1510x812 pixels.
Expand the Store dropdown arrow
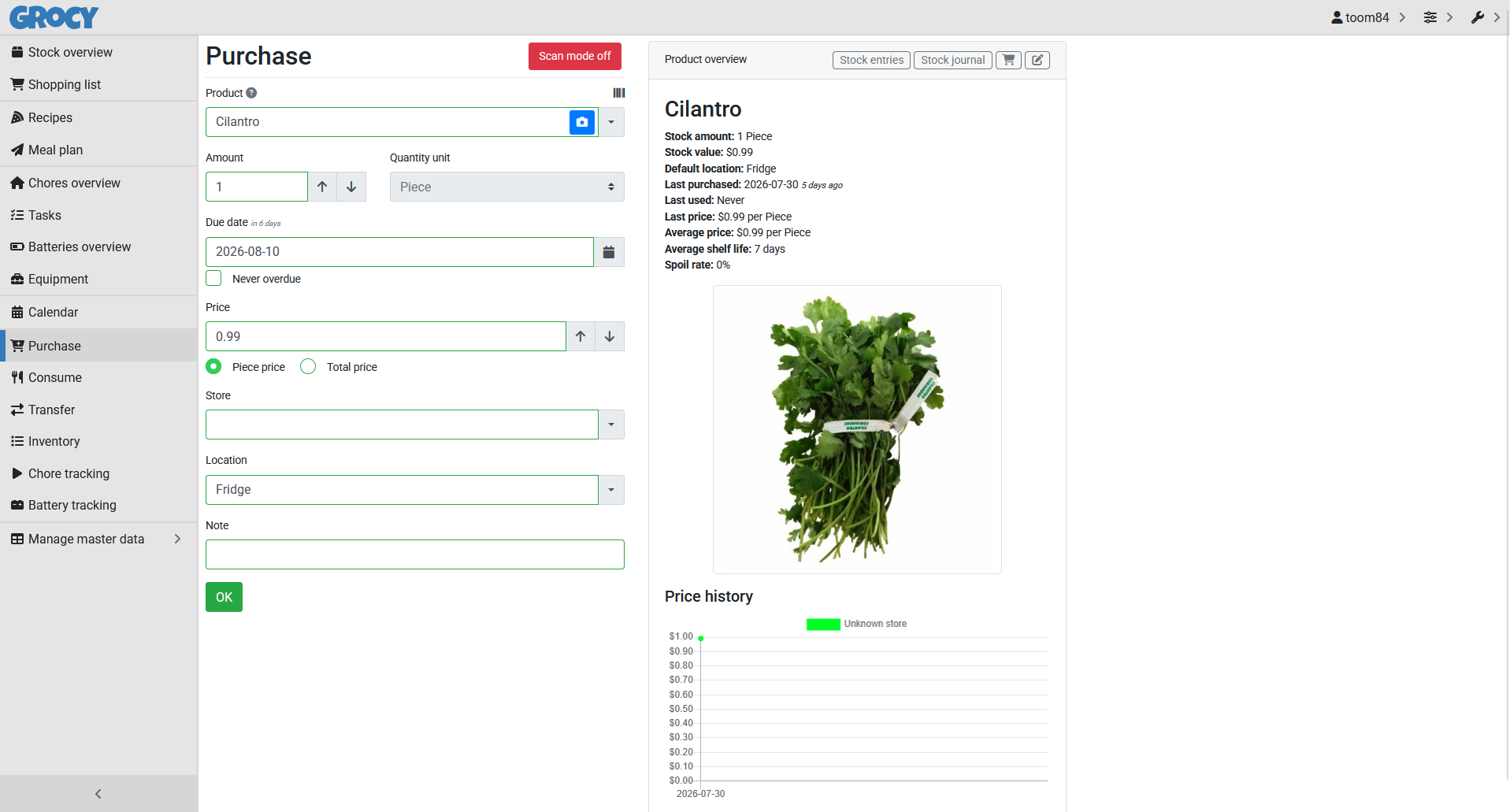pyautogui.click(x=611, y=425)
